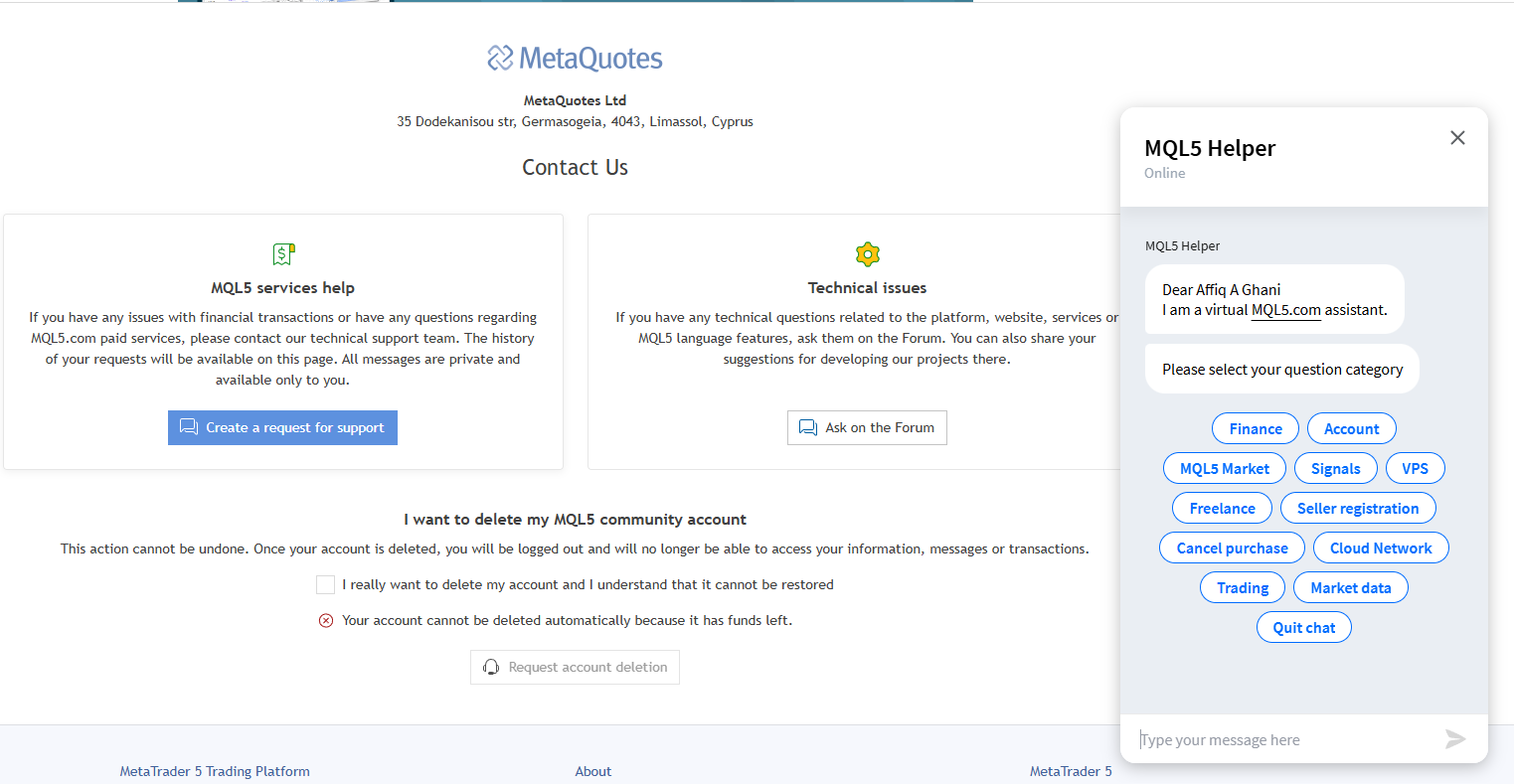
Task: Focus the 'Type your message here' field
Action: (1282, 739)
